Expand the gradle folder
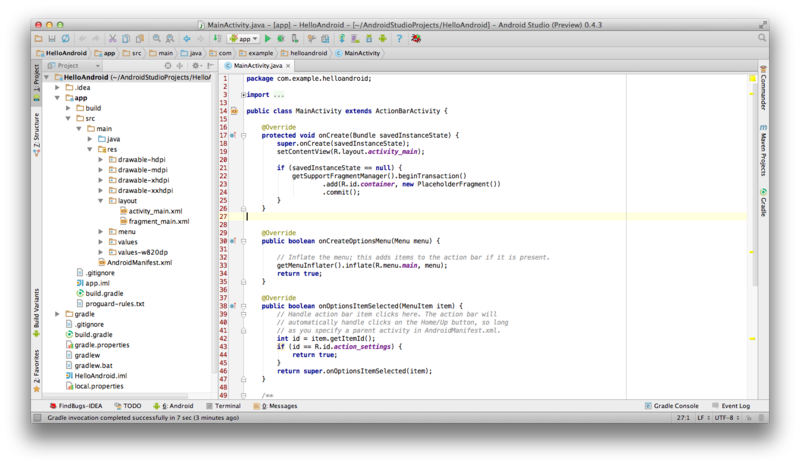This screenshot has width=800, height=466. click(57, 314)
